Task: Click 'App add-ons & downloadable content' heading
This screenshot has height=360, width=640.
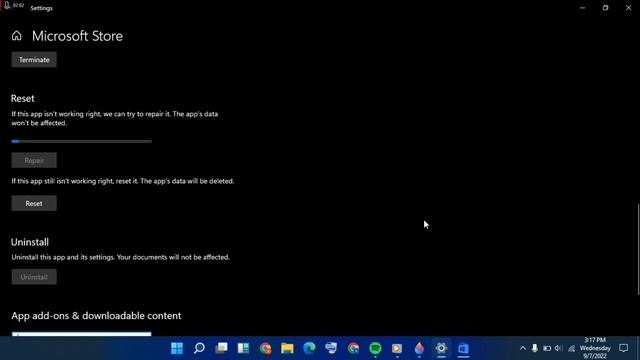Action: point(96,316)
